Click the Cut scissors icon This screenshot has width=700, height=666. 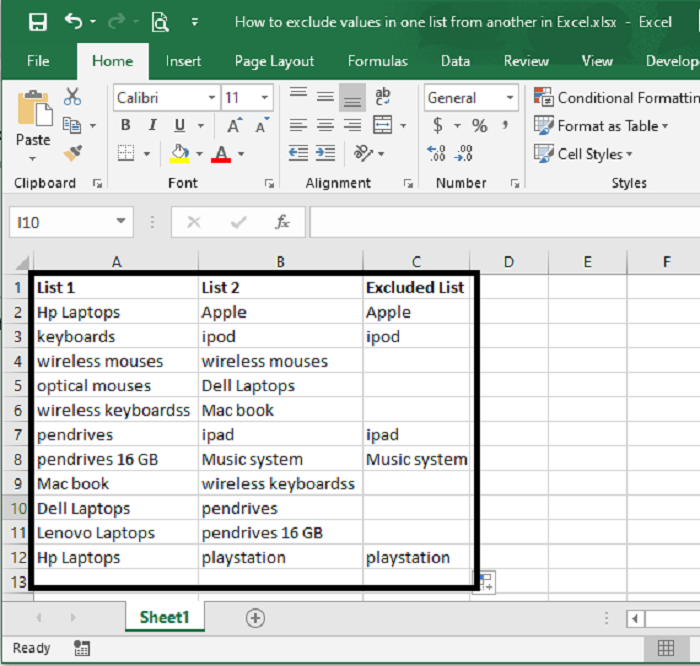click(x=72, y=97)
